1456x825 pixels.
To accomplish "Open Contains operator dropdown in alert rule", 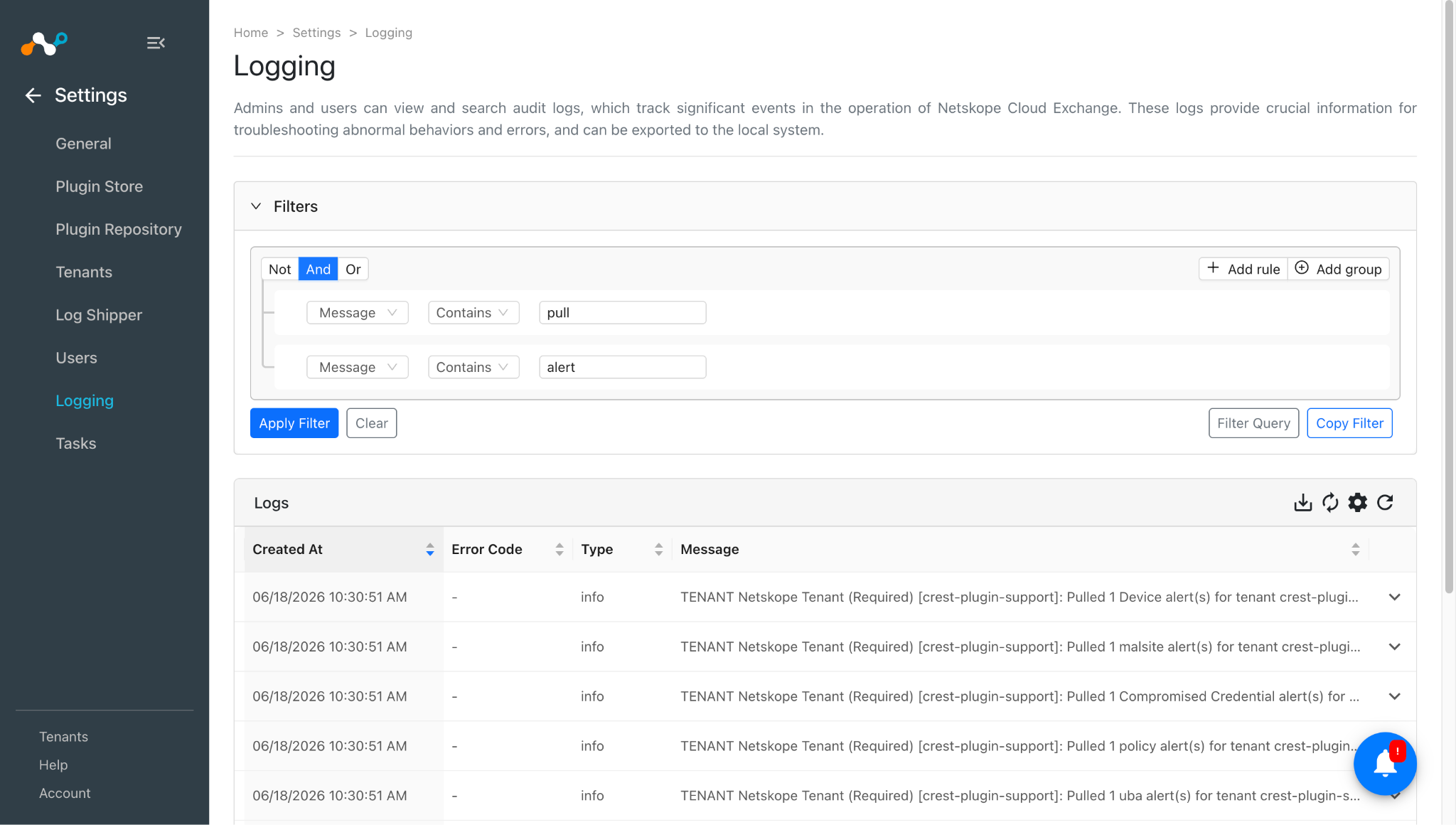I will point(473,368).
